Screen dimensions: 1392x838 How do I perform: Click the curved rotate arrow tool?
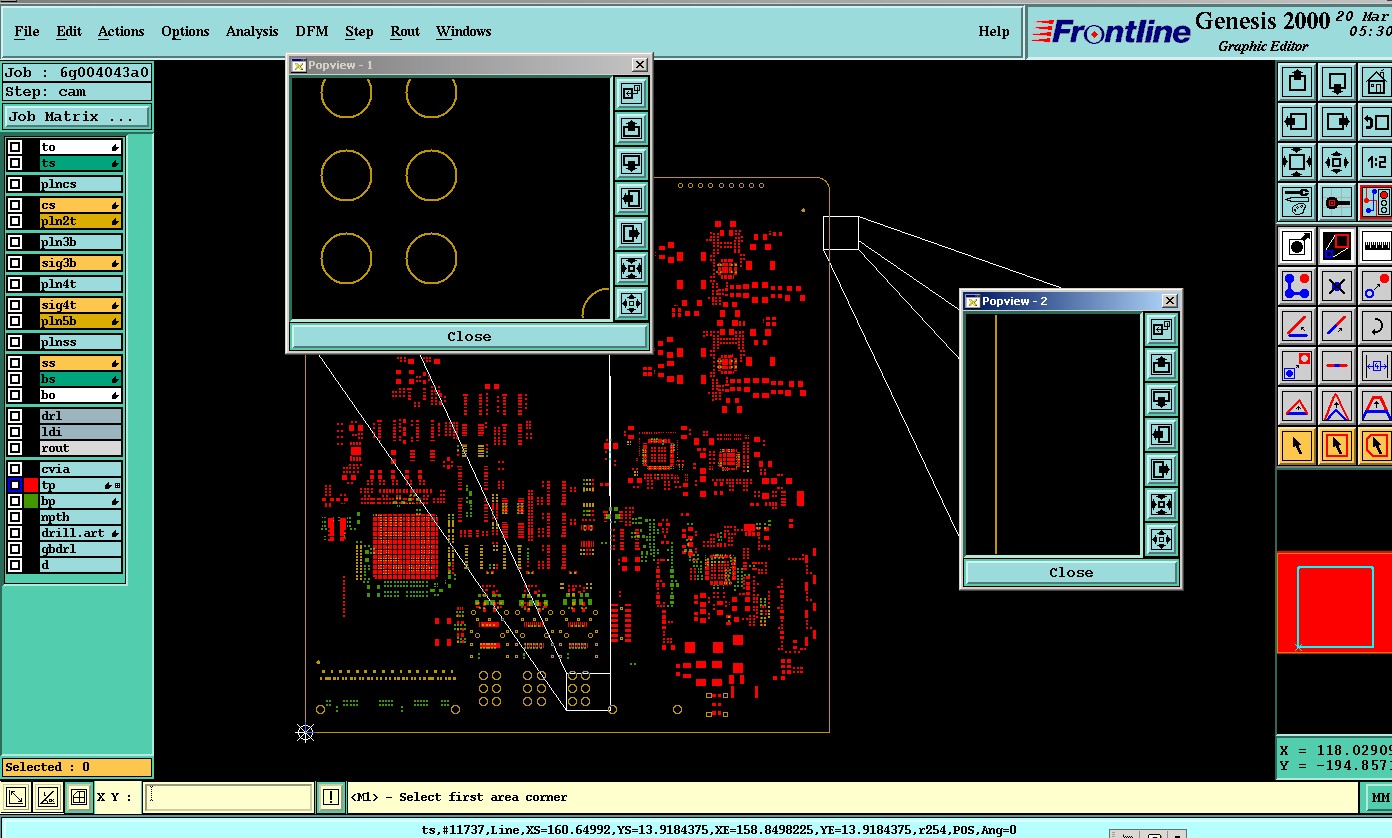1377,326
